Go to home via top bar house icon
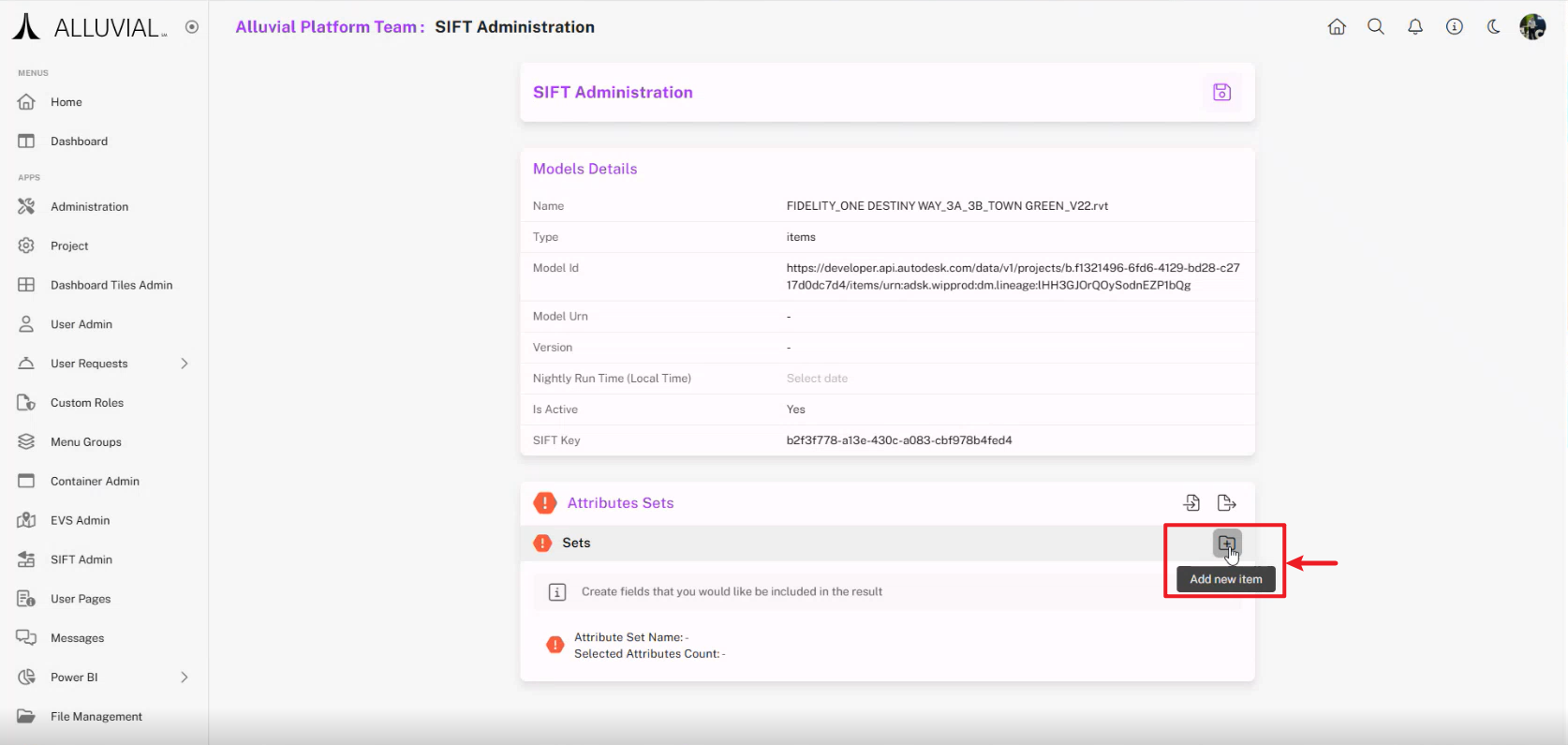 click(1337, 27)
